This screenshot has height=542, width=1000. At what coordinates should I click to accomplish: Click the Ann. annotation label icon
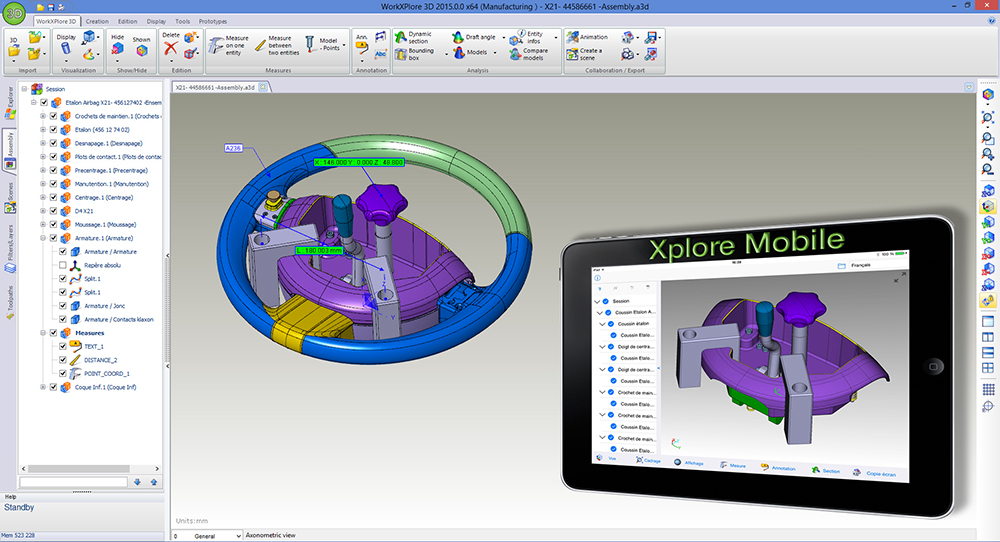click(x=362, y=46)
